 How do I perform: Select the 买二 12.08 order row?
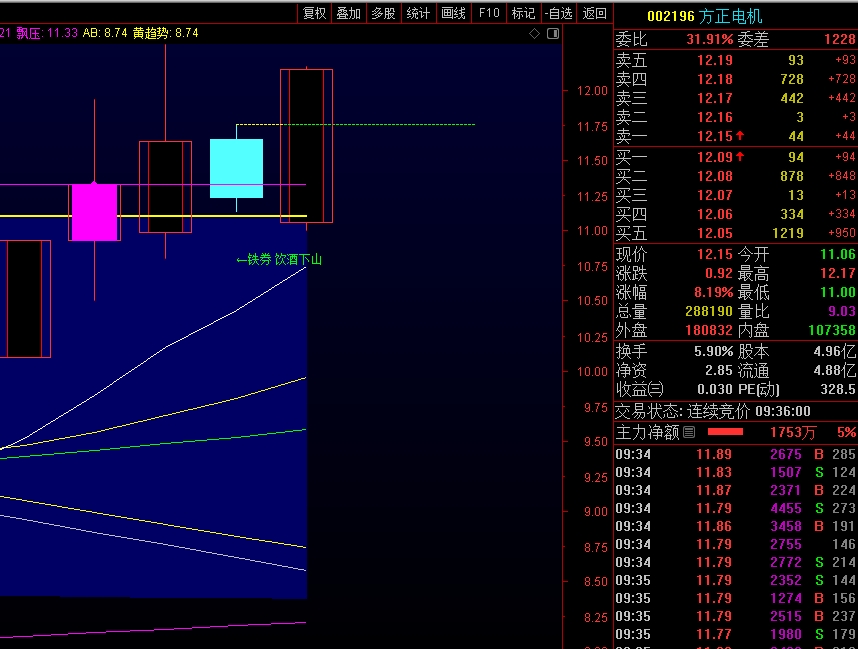point(736,176)
